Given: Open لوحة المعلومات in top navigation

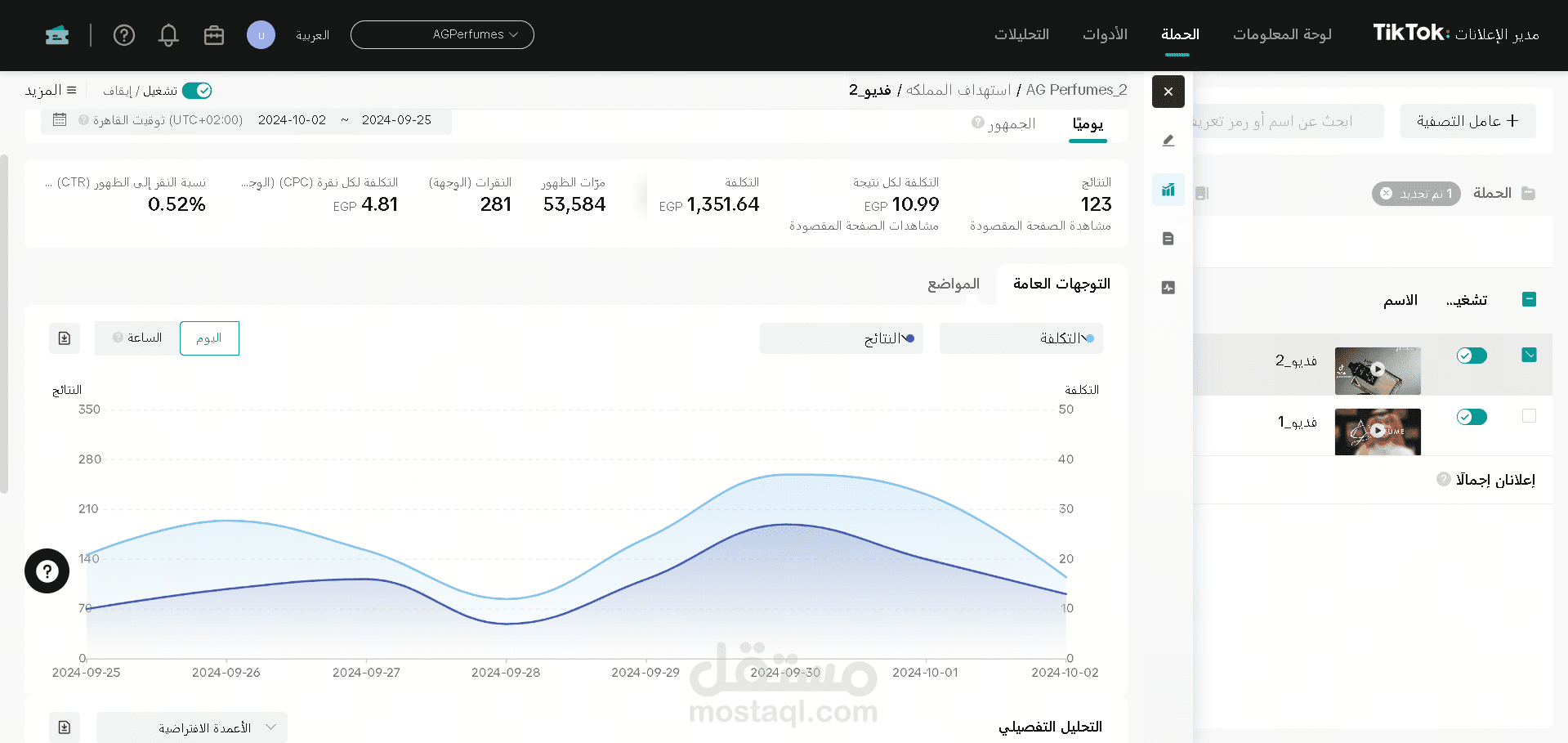Looking at the screenshot, I should [x=1282, y=34].
